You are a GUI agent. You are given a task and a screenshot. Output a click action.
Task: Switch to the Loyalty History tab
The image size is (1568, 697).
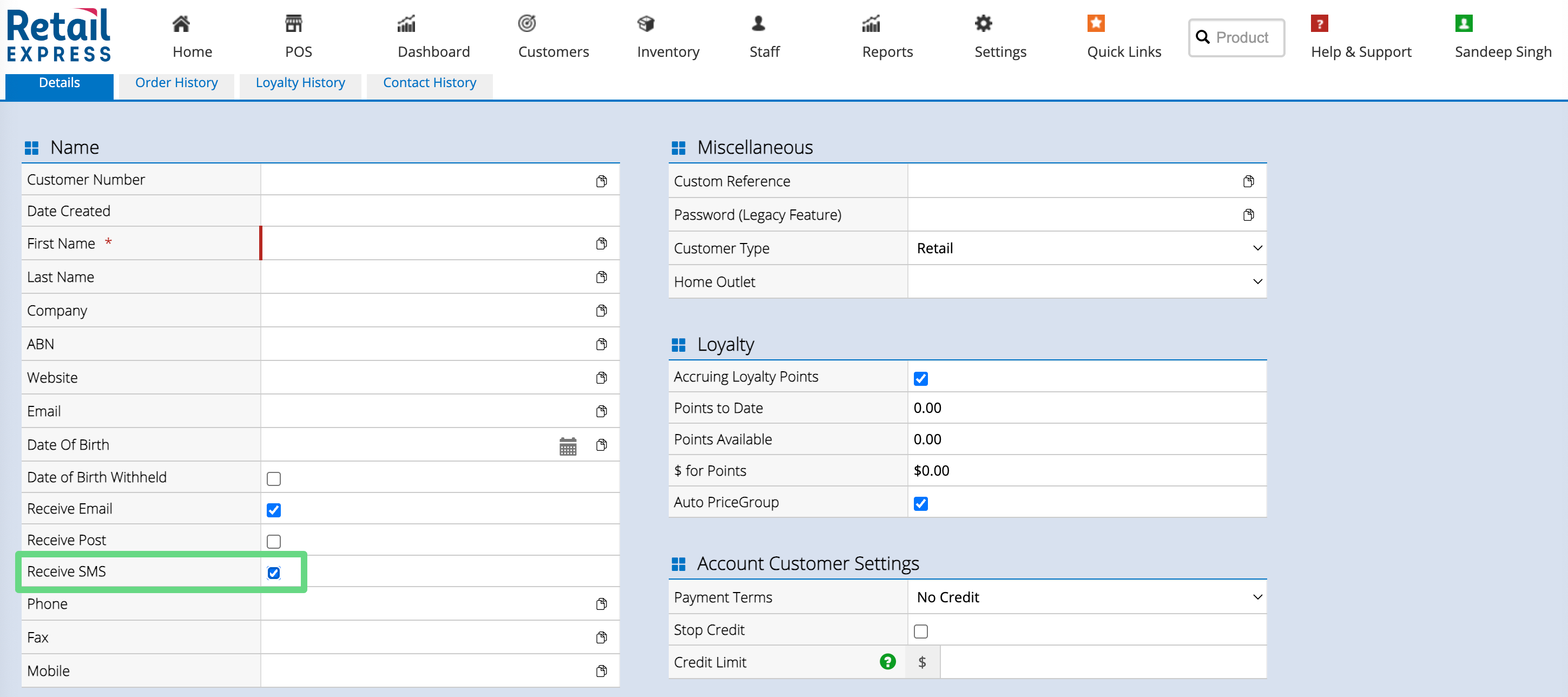(300, 83)
